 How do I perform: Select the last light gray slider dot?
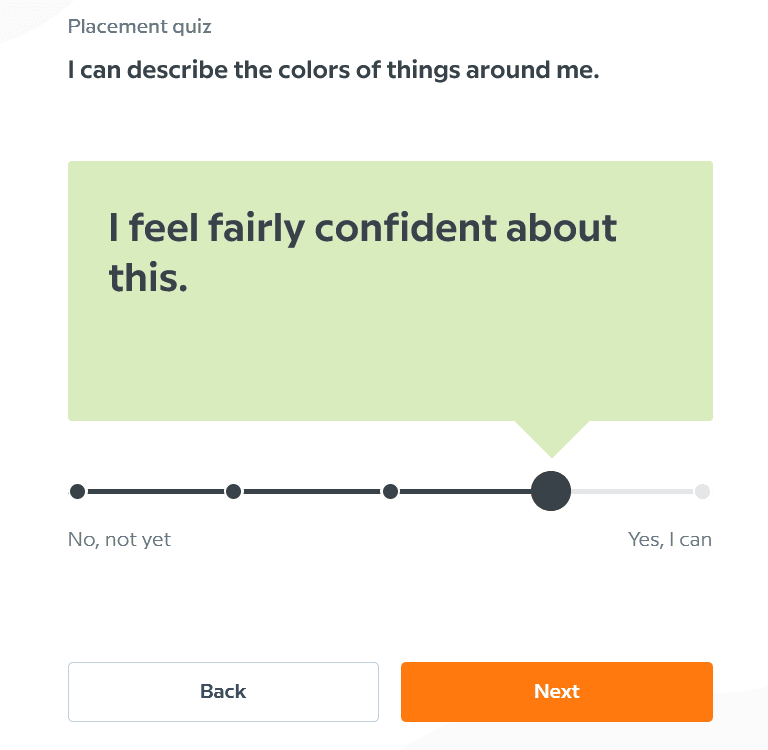[702, 491]
